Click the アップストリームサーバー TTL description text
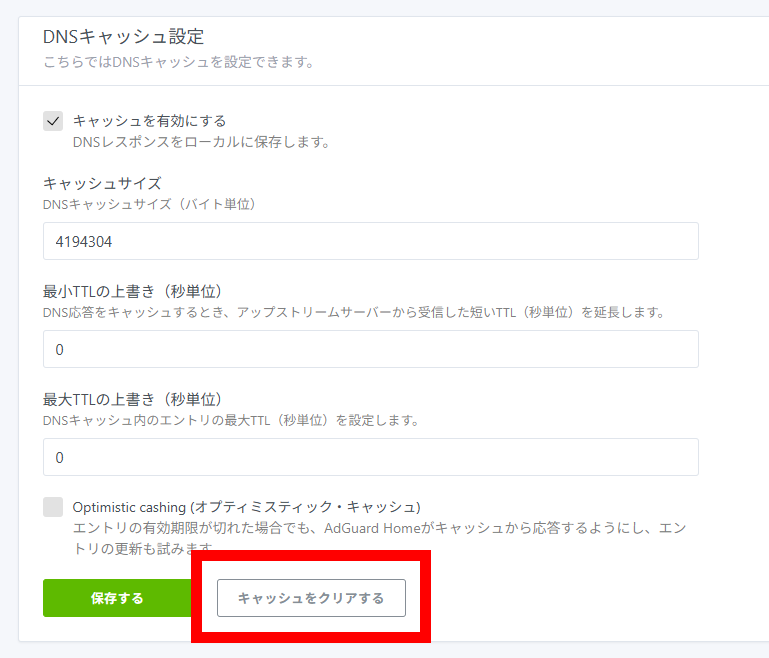769x658 pixels. point(354,312)
